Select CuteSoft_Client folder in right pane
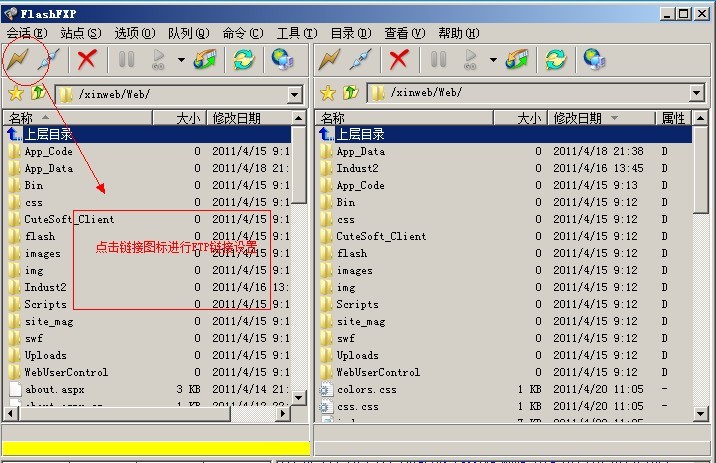Viewport: 716px width, 463px height. coord(504,236)
